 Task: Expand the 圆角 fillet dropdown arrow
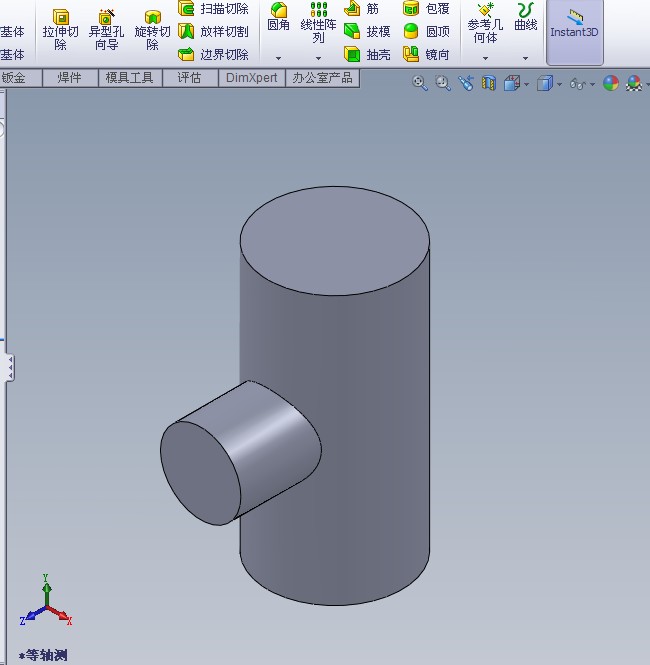coord(279,58)
